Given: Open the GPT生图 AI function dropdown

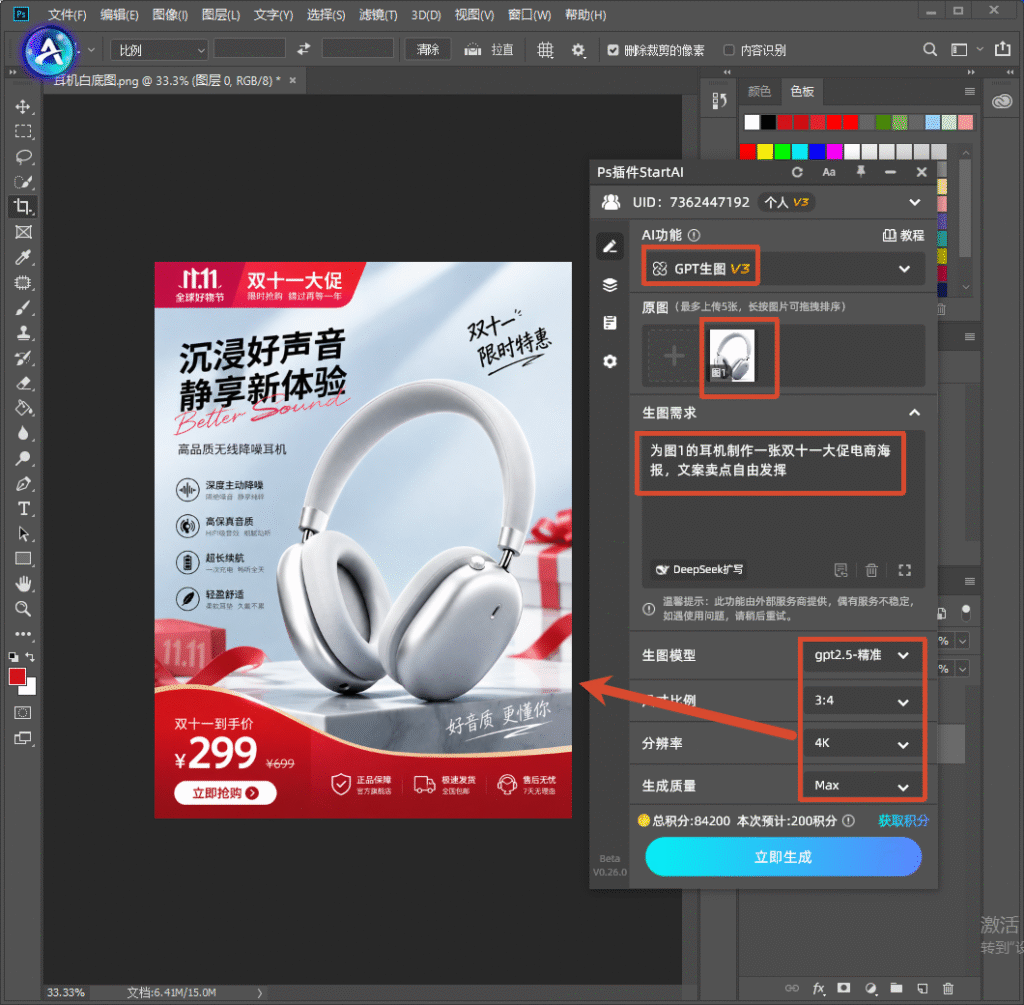Looking at the screenshot, I should pos(784,268).
